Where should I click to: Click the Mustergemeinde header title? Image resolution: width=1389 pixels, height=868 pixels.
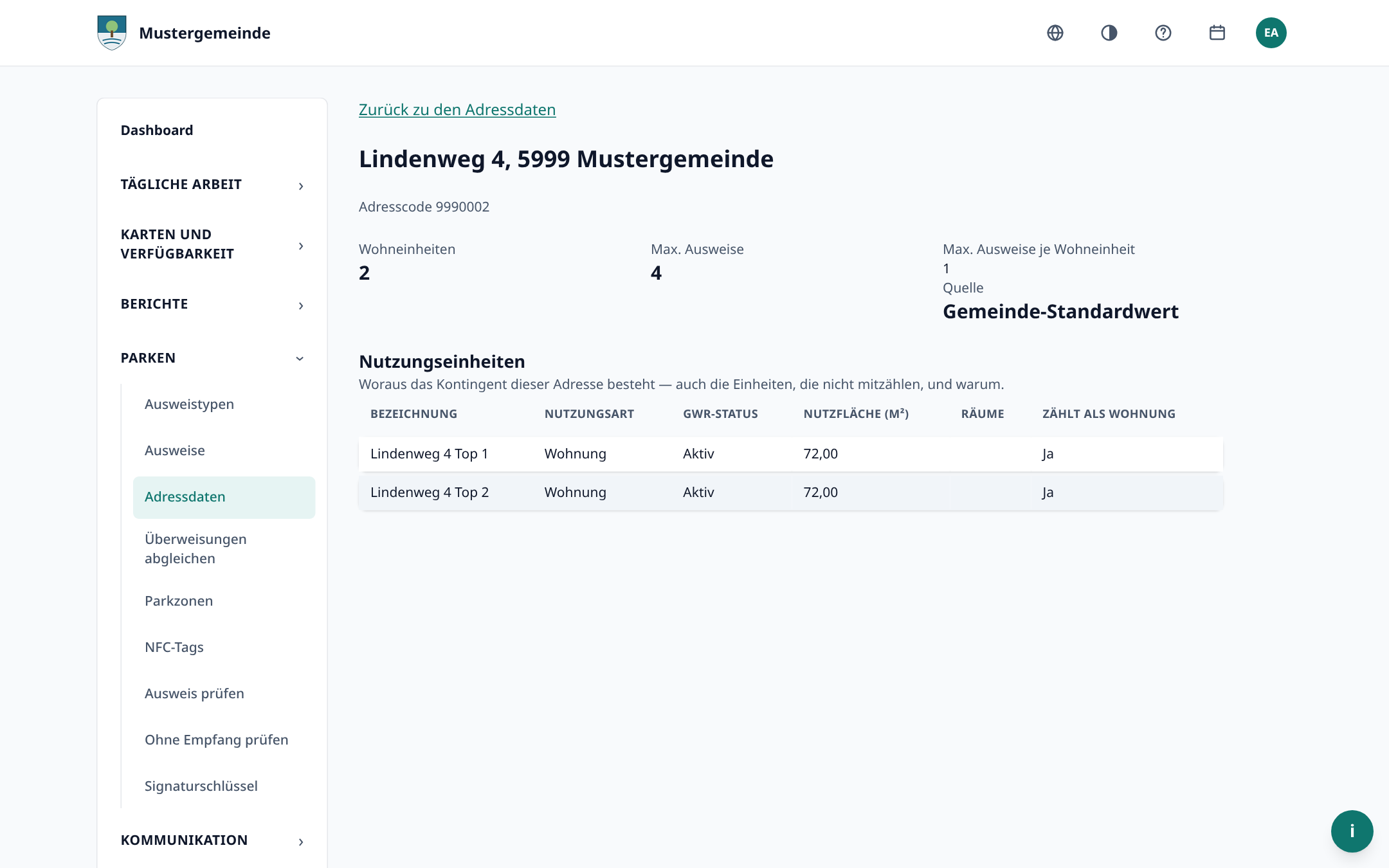pyautogui.click(x=204, y=33)
